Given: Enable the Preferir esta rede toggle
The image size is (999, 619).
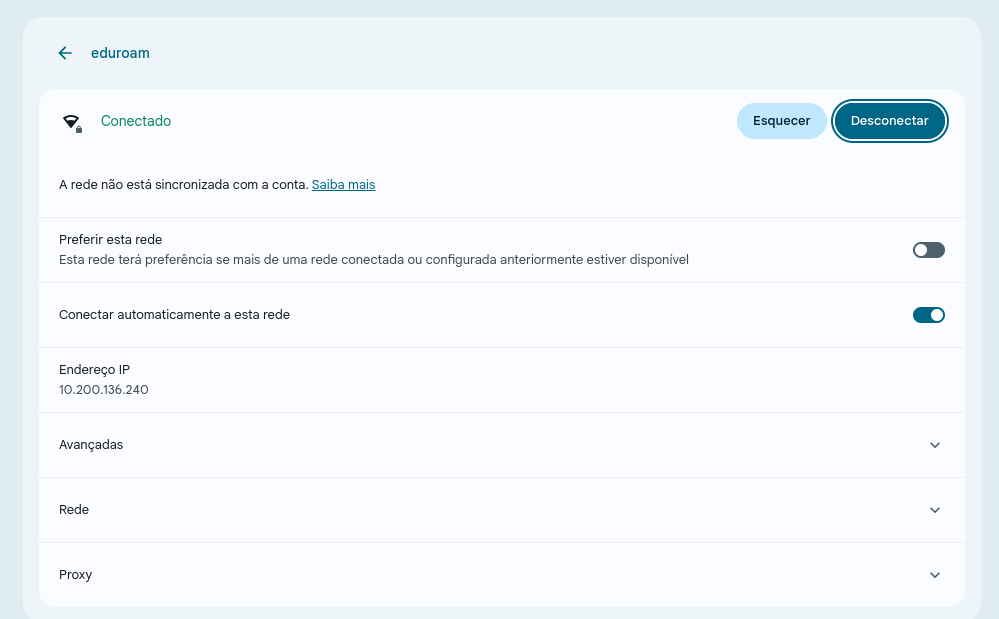Looking at the screenshot, I should pos(928,250).
